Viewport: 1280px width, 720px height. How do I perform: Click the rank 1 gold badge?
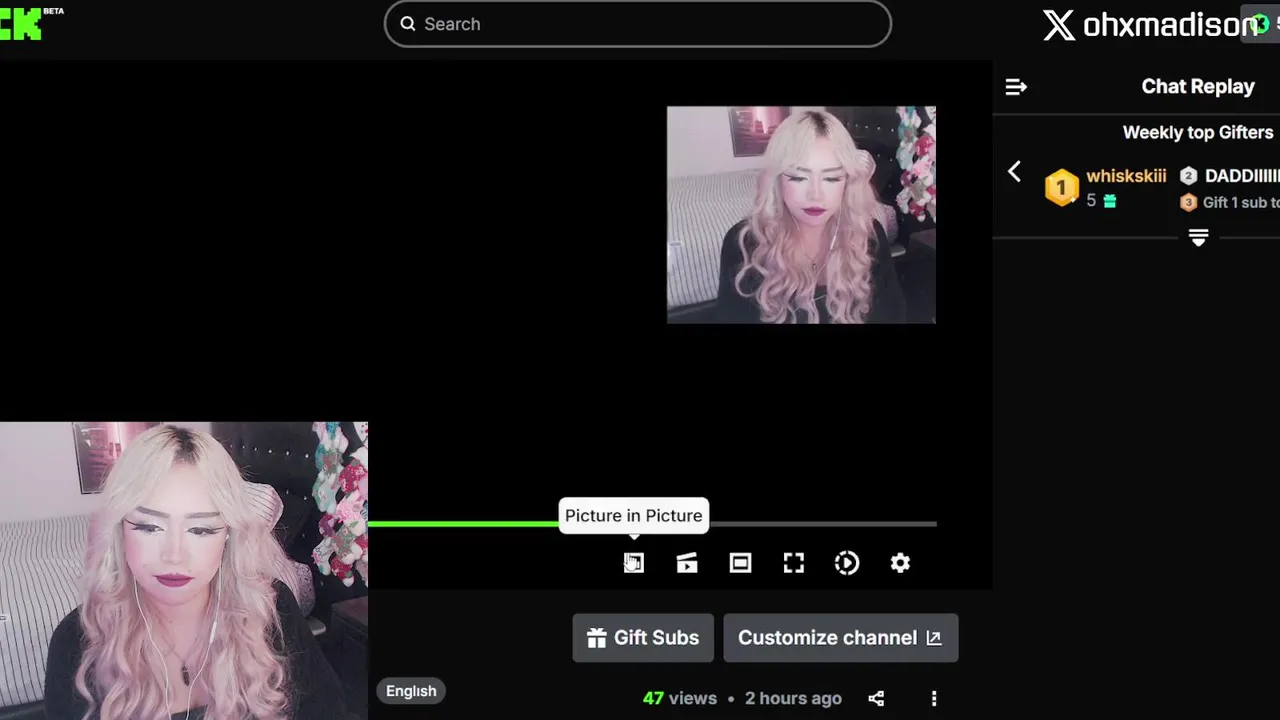[x=1061, y=187]
